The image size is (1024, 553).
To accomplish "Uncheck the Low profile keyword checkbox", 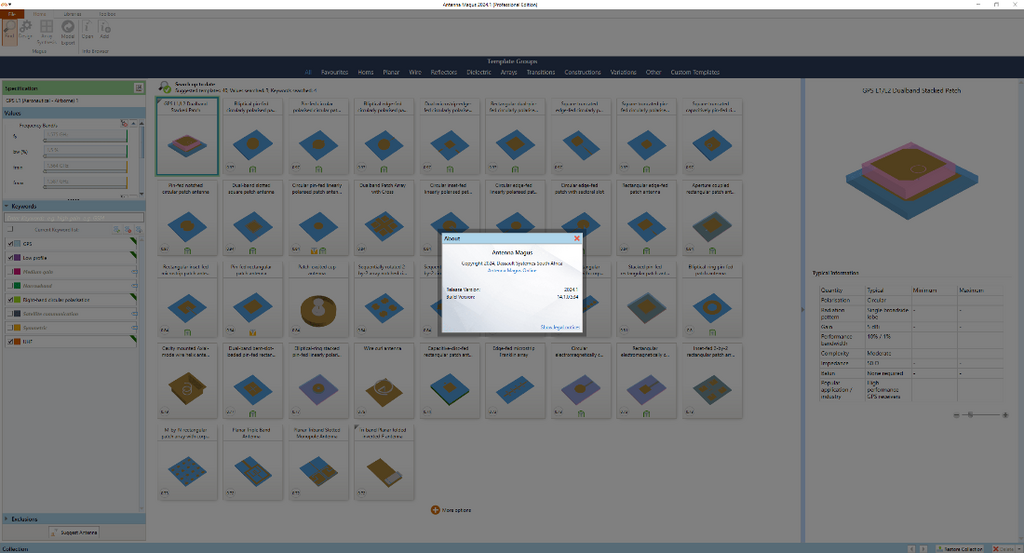I will tap(10, 258).
